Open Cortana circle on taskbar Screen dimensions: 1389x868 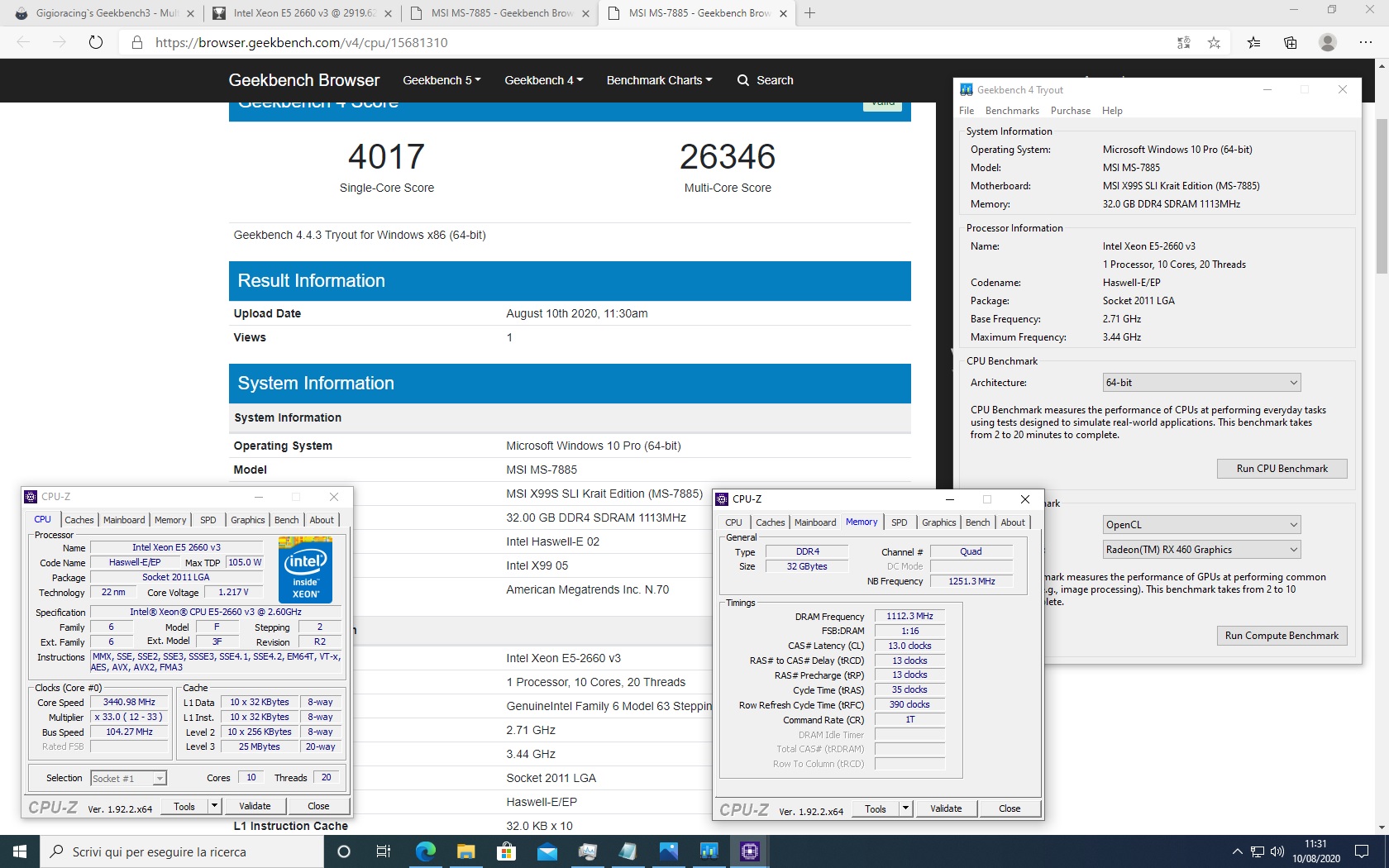(x=344, y=851)
